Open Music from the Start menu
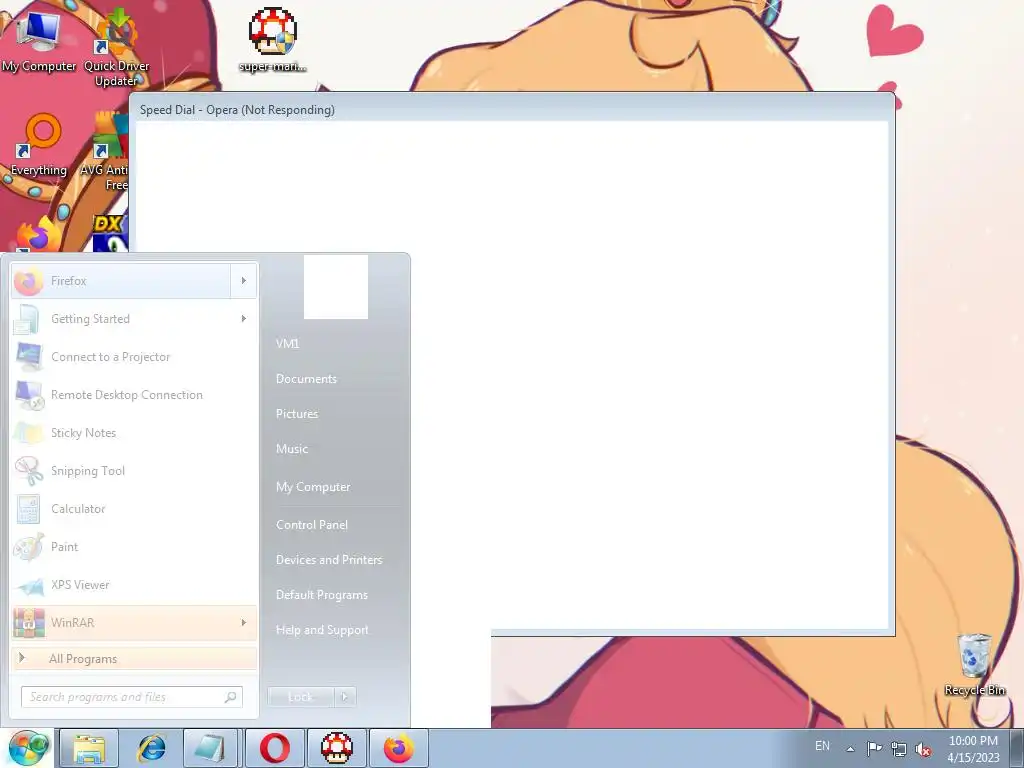Screen dimensions: 1024x768 point(292,449)
